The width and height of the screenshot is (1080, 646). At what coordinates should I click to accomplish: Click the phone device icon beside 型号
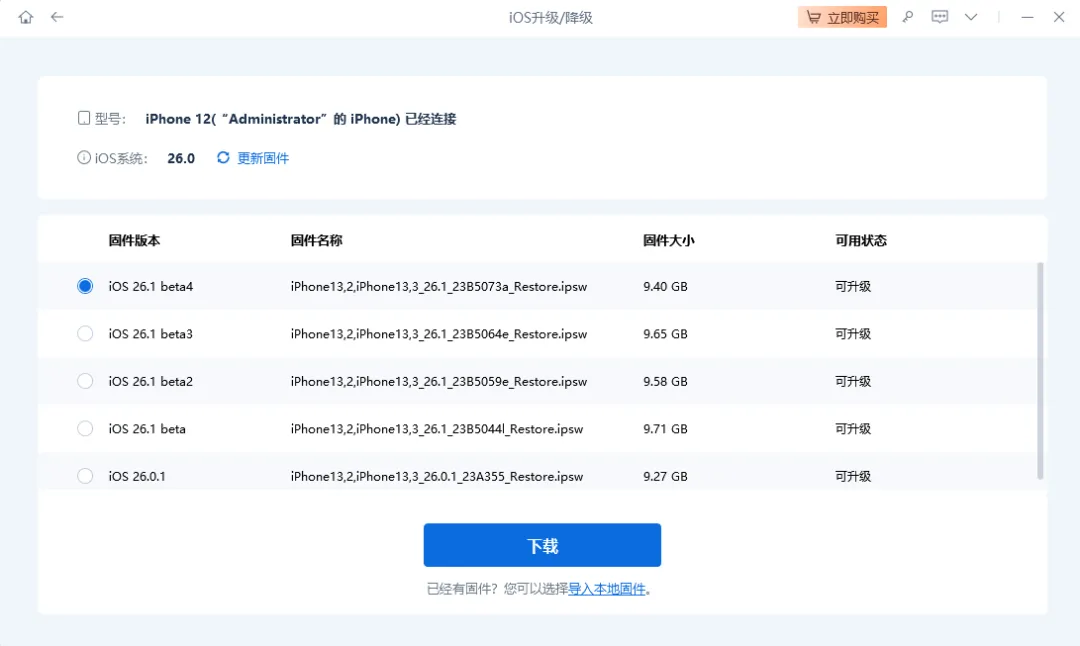[84, 118]
